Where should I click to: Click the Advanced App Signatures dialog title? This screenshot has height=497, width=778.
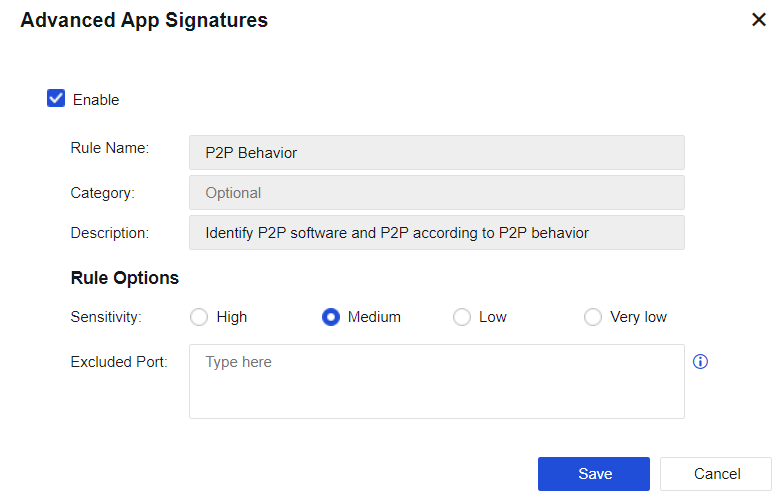[x=144, y=20]
